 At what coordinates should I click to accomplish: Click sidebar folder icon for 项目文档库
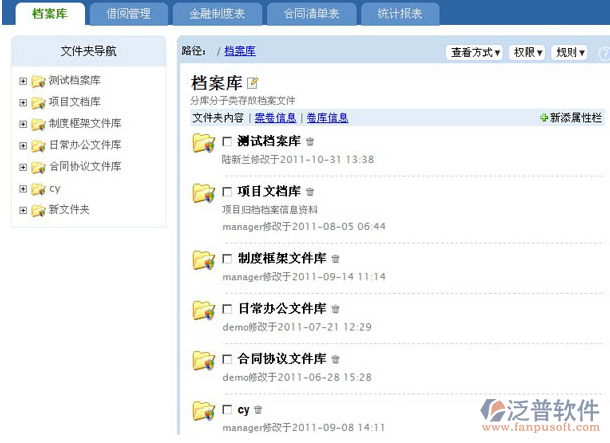(38, 103)
